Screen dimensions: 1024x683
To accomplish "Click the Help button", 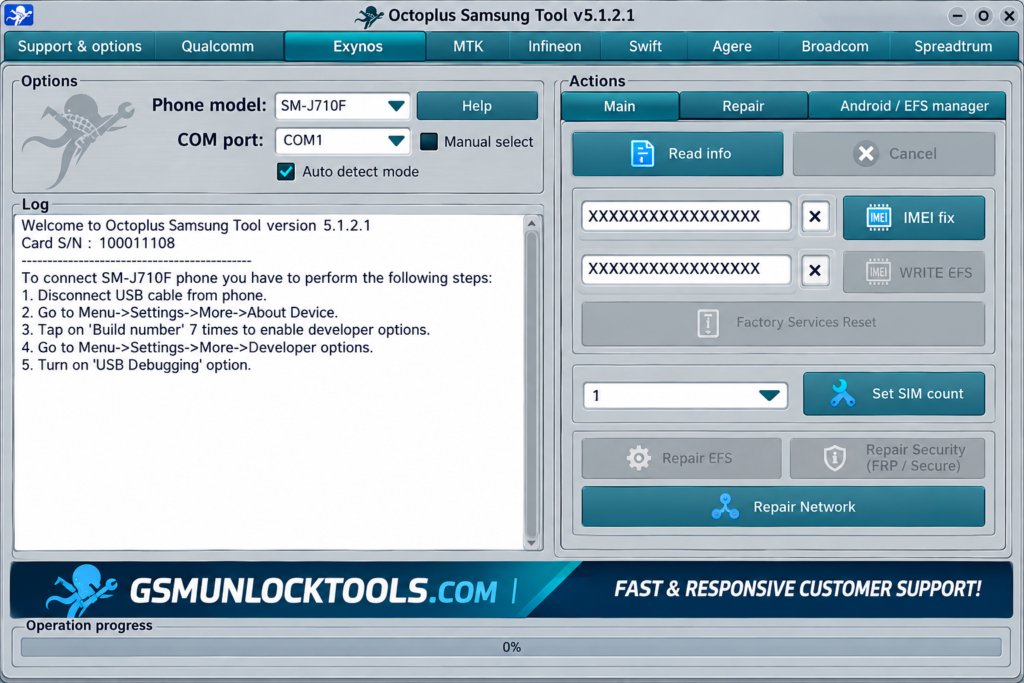I will [477, 106].
